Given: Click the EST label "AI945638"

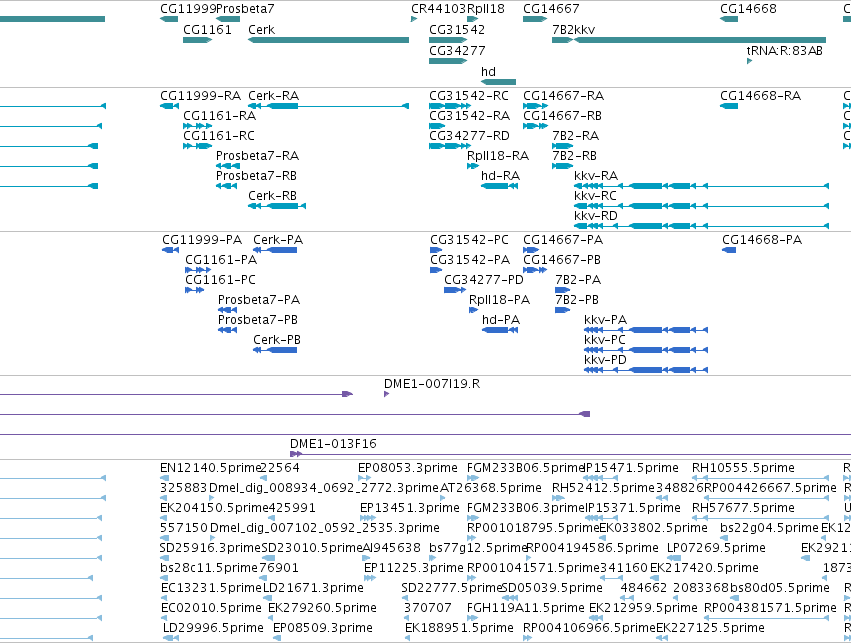Looking at the screenshot, I should 391,548.
